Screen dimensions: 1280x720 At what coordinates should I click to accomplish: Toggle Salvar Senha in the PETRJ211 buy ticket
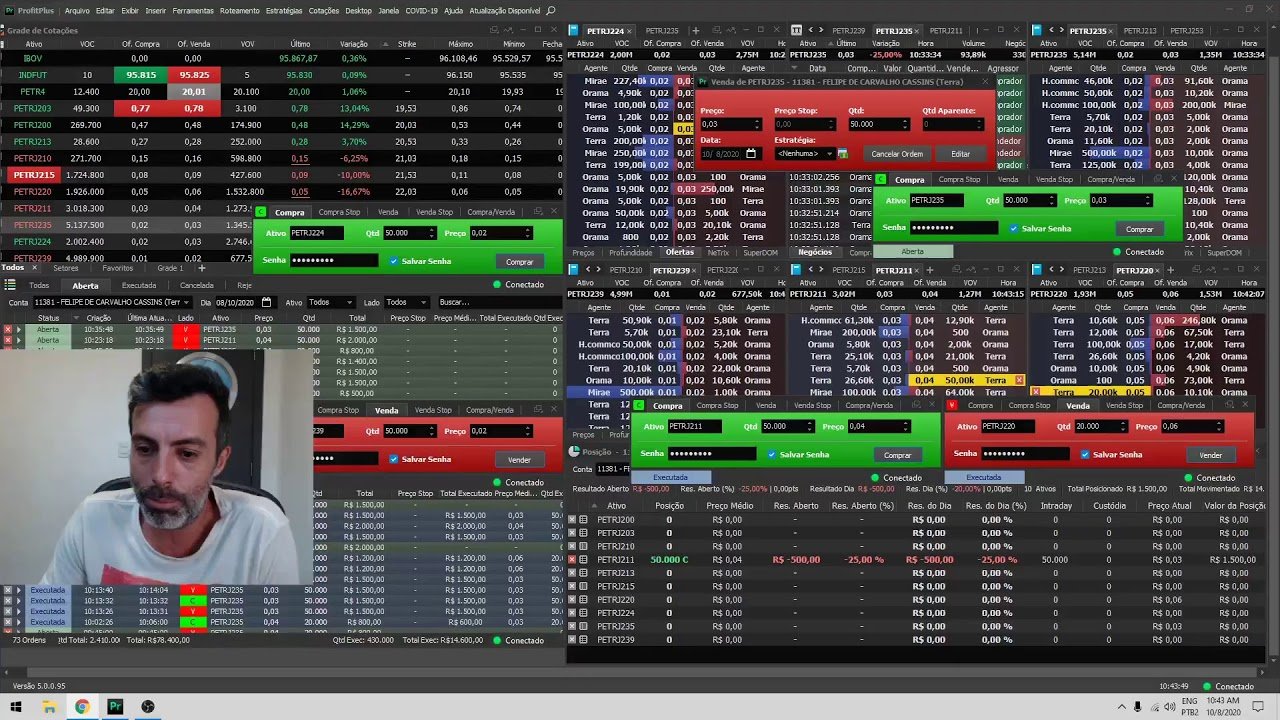point(772,454)
